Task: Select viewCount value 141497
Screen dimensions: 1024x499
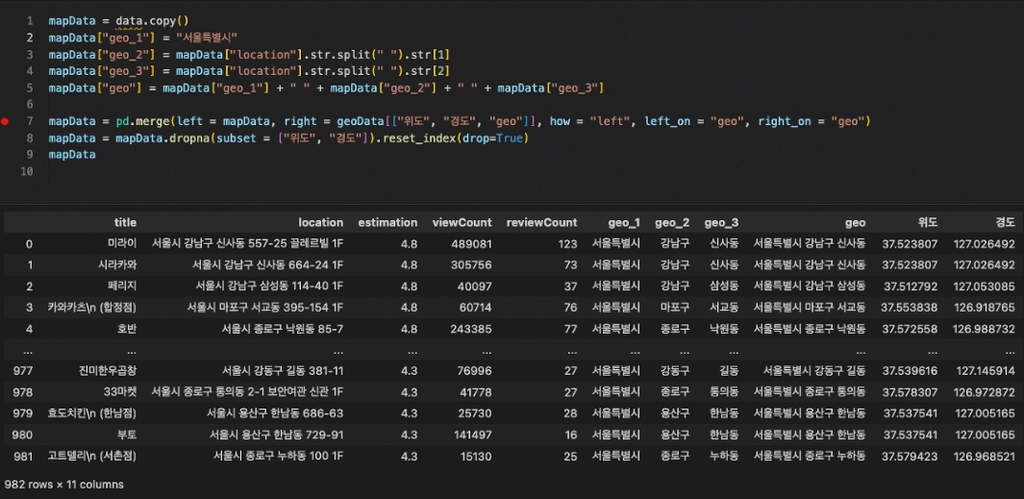Action: [x=471, y=435]
